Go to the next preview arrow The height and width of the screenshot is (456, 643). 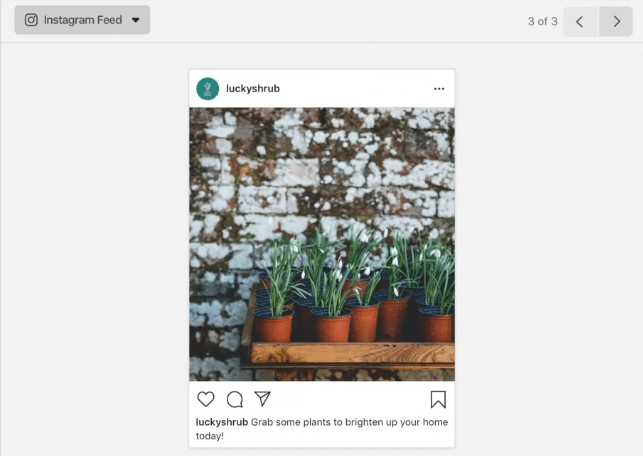(x=616, y=21)
